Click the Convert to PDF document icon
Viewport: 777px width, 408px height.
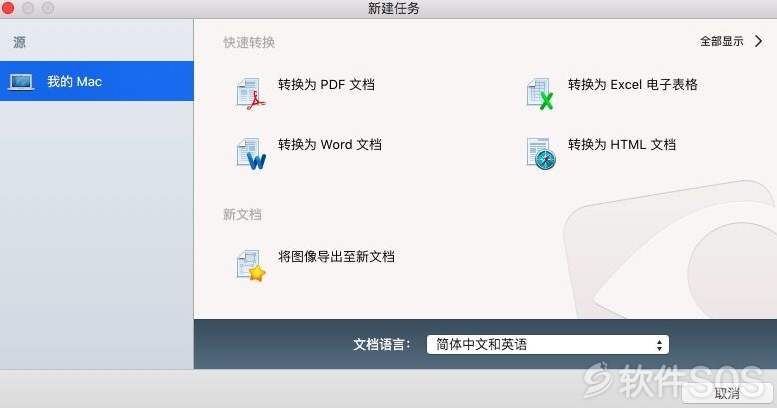click(251, 94)
